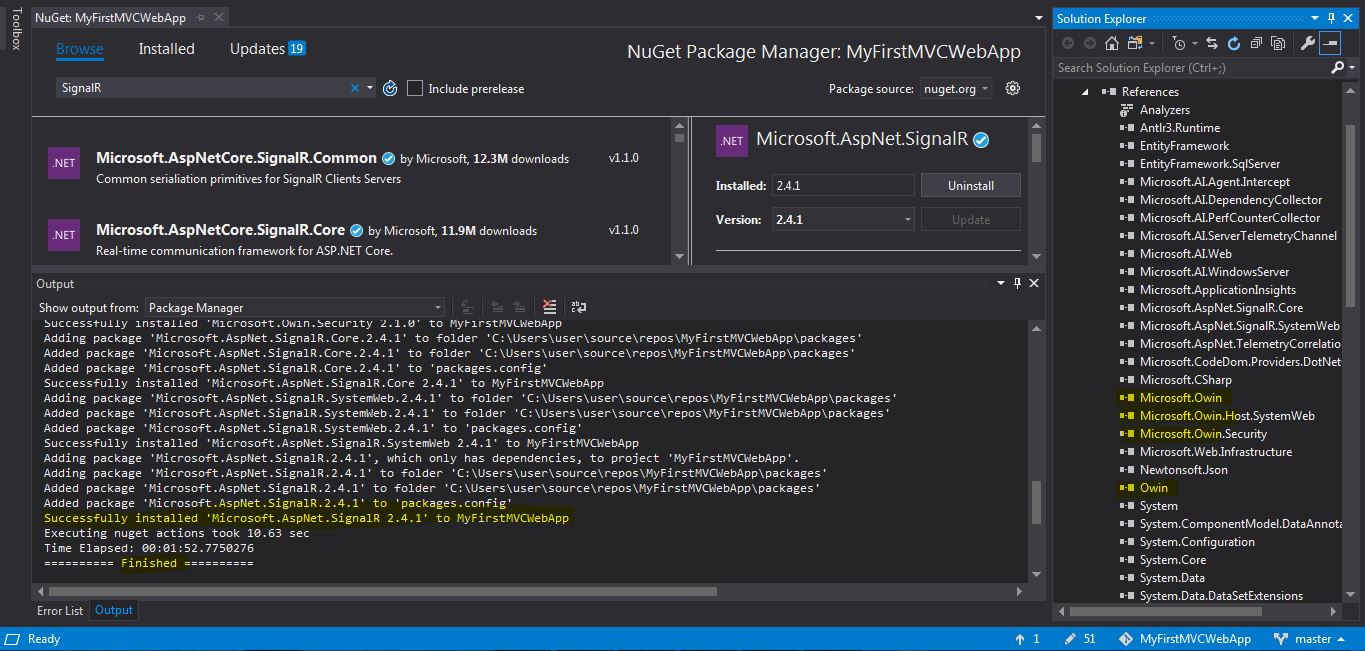
Task: Switch to the Installed tab
Action: [166, 48]
